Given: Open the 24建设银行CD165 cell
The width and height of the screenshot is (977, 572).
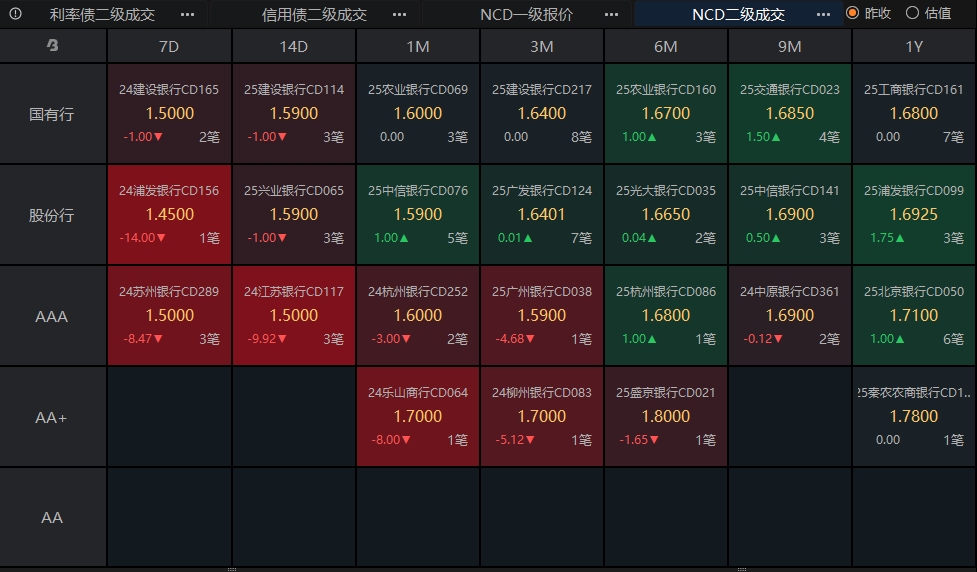Looking at the screenshot, I should click(x=169, y=113).
